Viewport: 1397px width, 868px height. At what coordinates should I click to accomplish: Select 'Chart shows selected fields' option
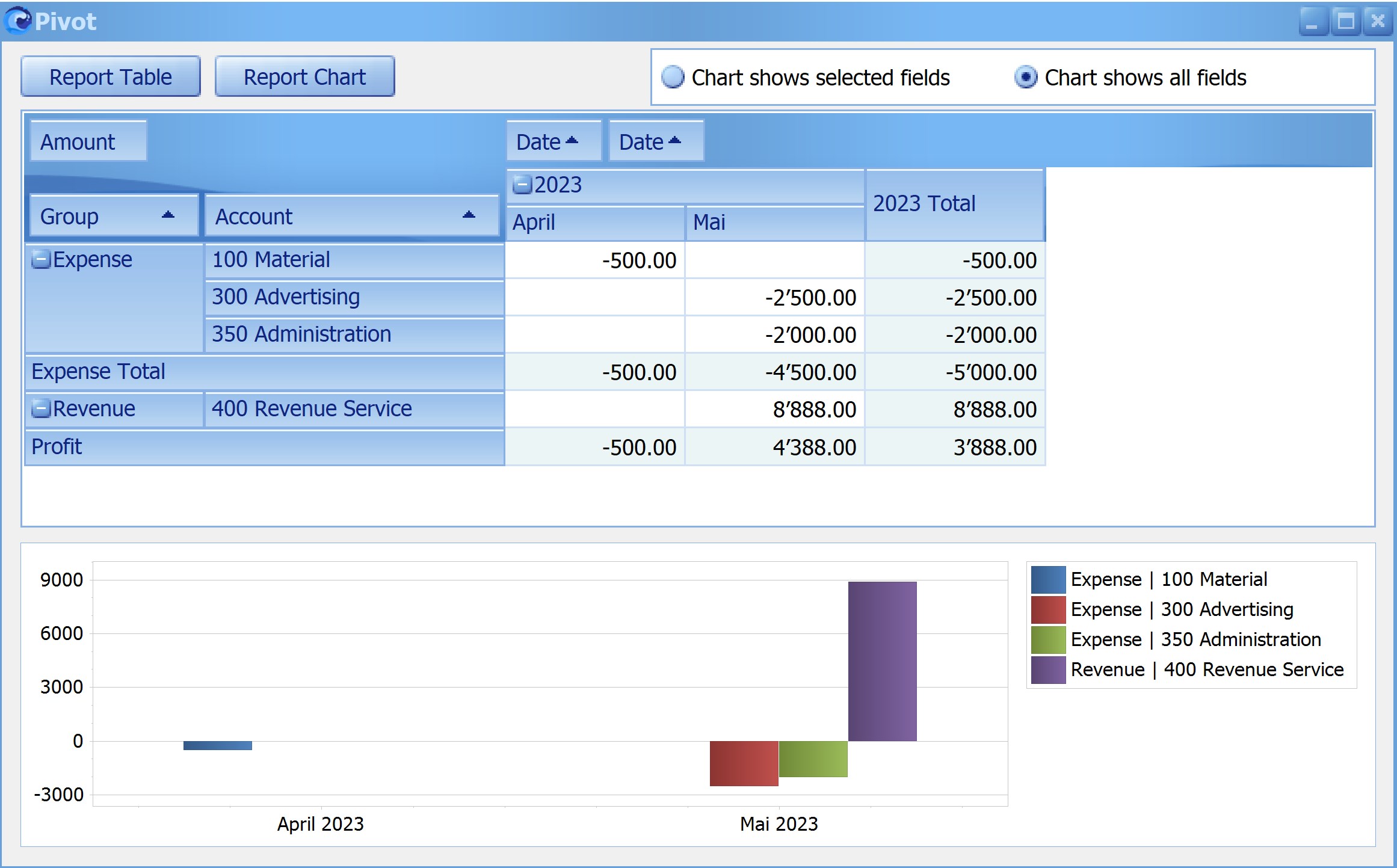click(x=673, y=77)
